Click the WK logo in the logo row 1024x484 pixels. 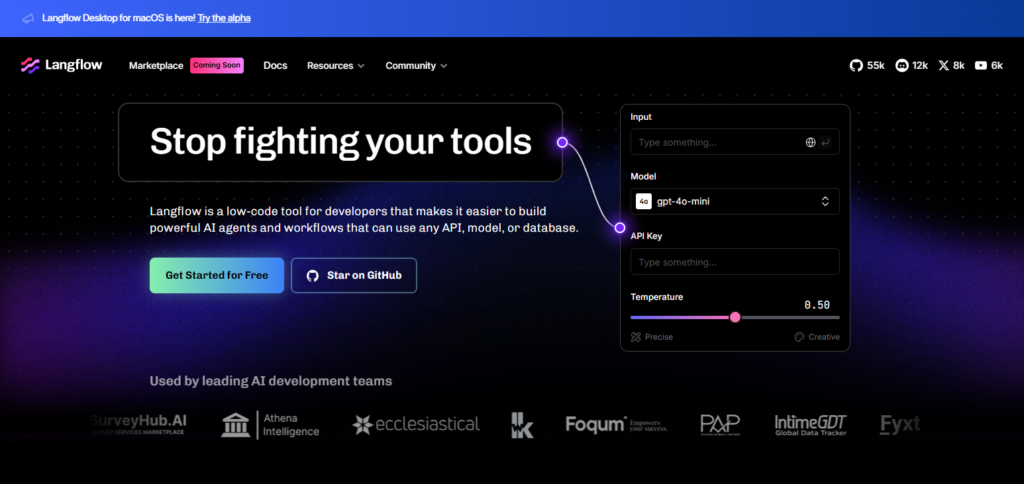pos(522,425)
